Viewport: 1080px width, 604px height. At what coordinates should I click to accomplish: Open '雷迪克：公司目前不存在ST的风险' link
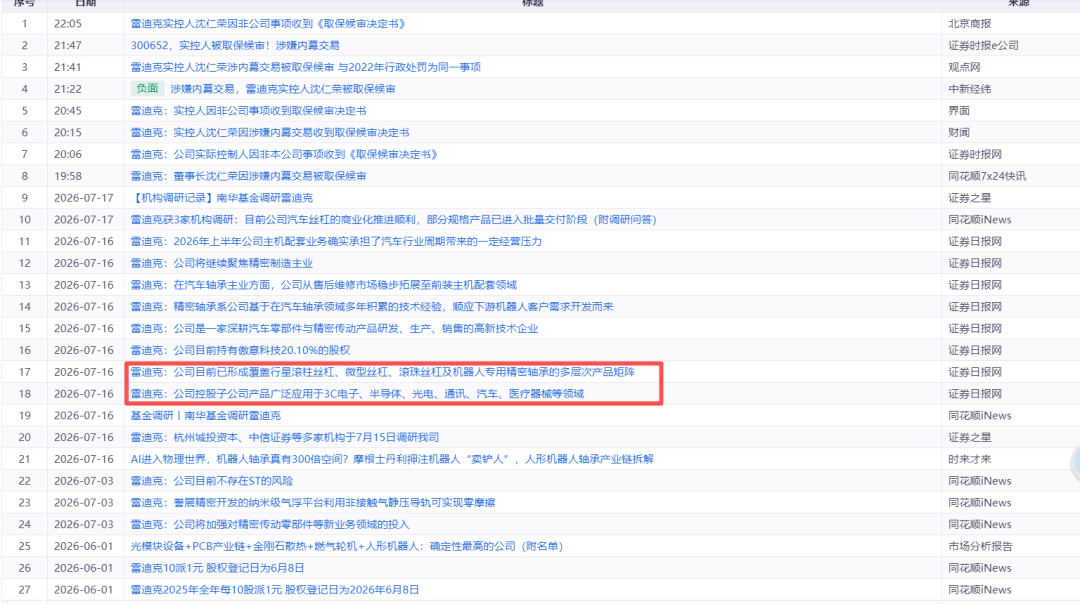(212, 481)
